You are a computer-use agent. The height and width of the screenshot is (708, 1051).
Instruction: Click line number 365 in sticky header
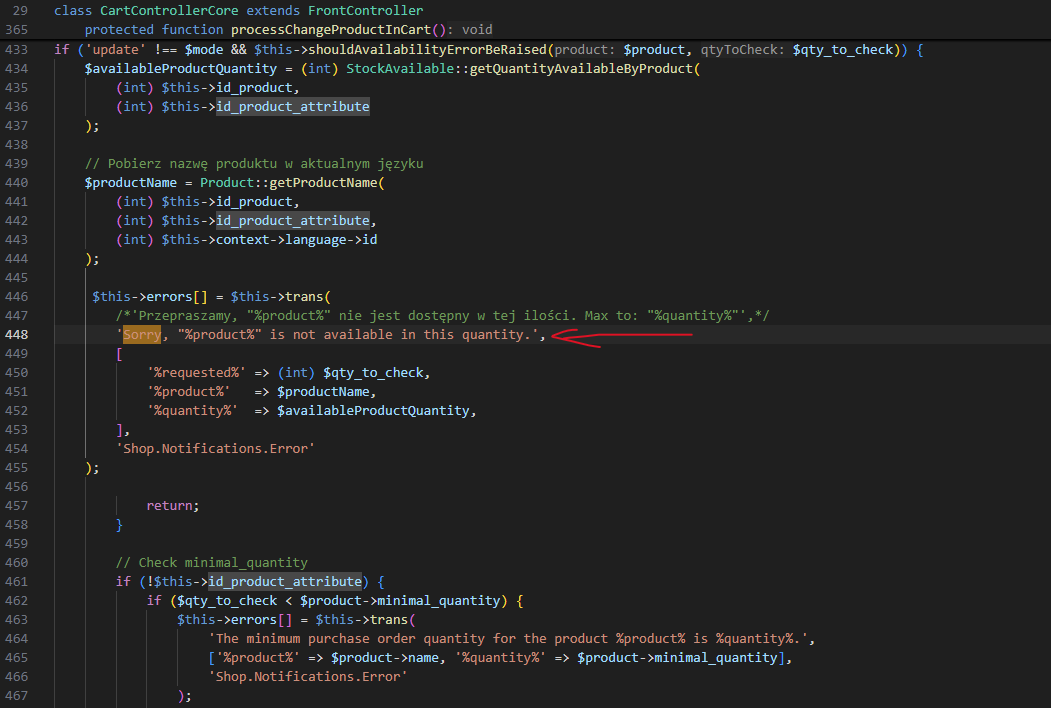17,30
